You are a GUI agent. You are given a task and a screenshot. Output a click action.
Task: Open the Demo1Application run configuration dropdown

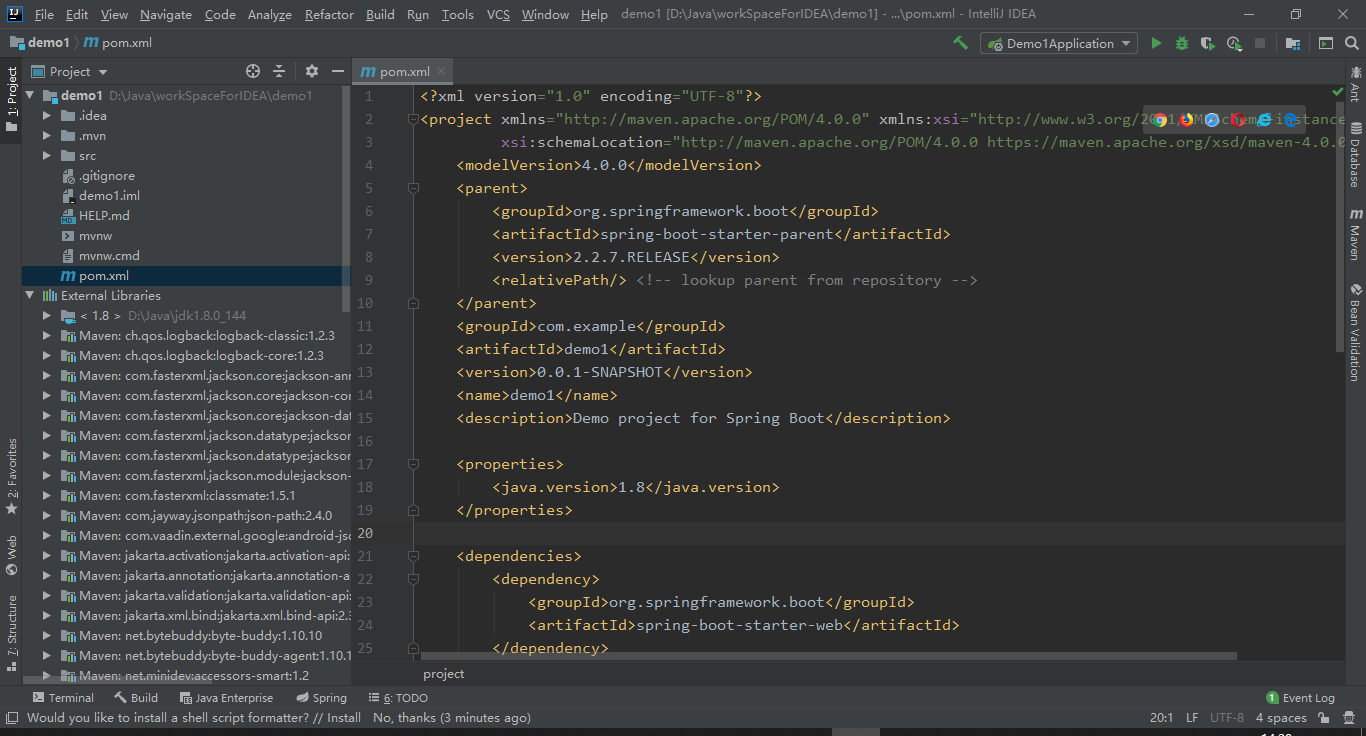[x=1059, y=43]
